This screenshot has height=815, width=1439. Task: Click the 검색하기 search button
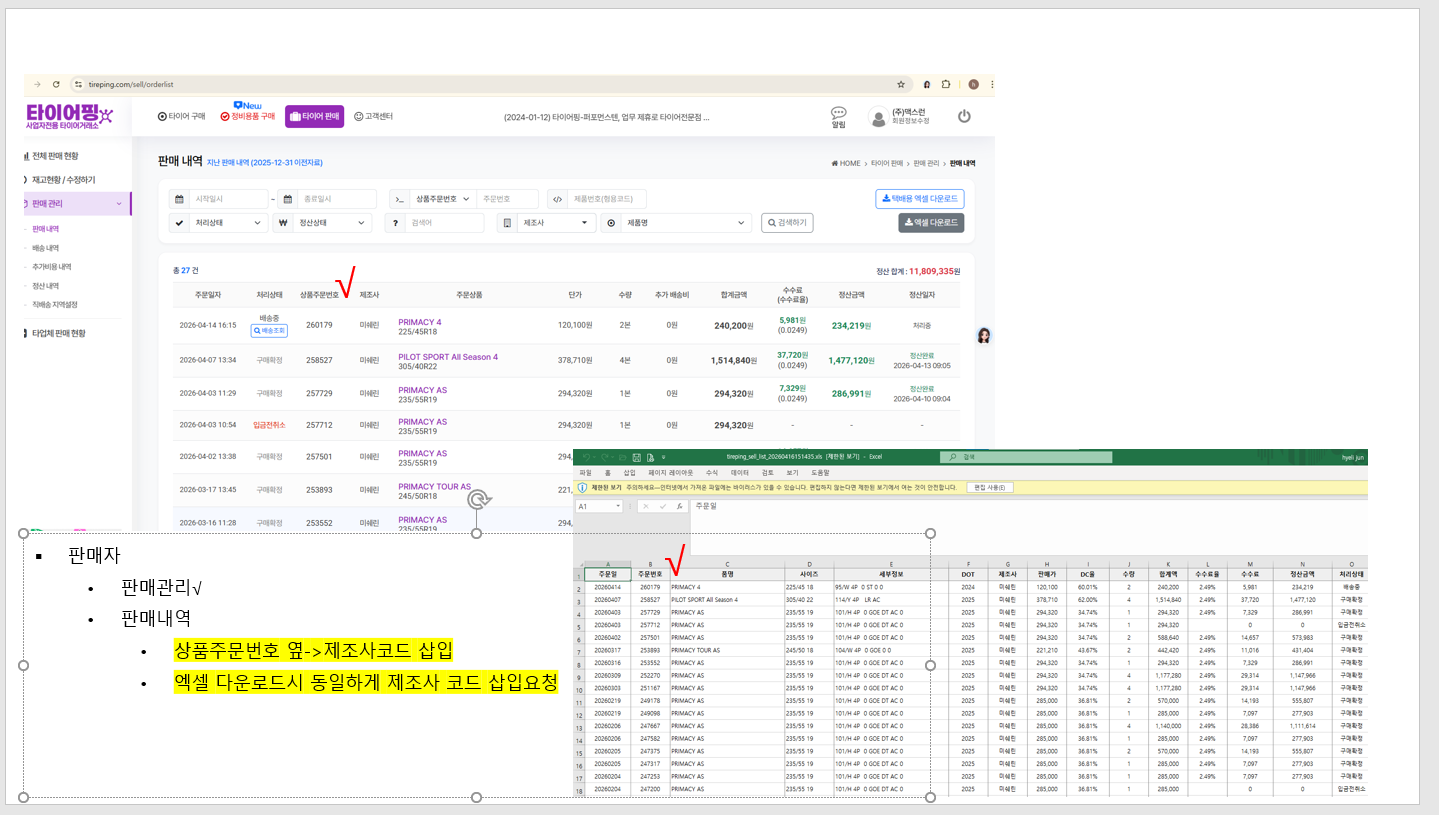point(786,223)
